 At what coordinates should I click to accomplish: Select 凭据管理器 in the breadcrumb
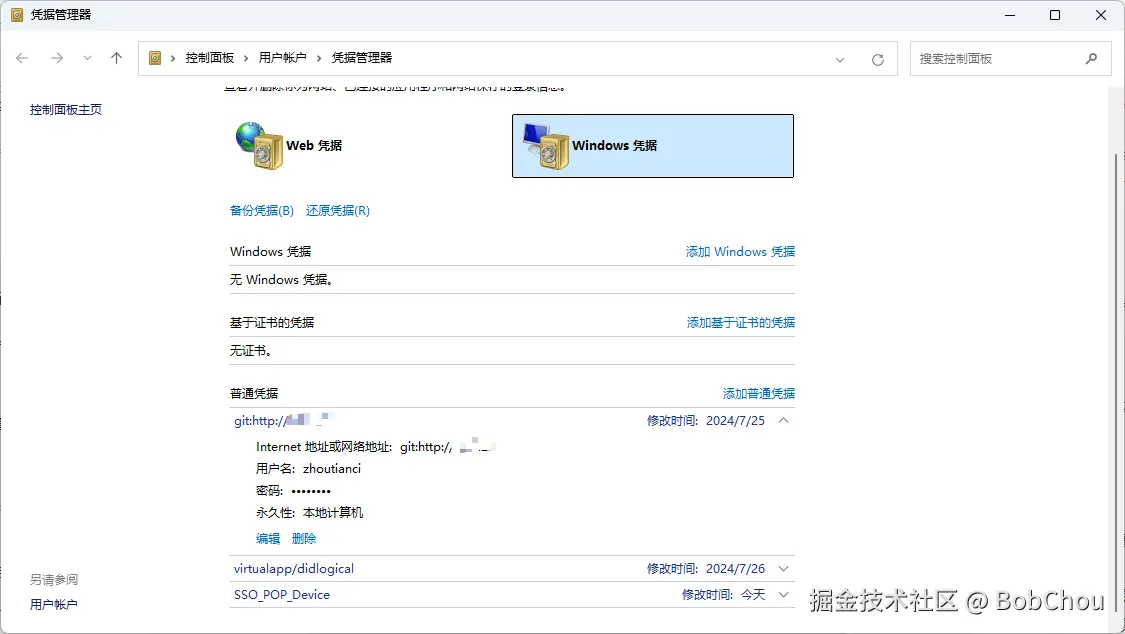pos(362,57)
